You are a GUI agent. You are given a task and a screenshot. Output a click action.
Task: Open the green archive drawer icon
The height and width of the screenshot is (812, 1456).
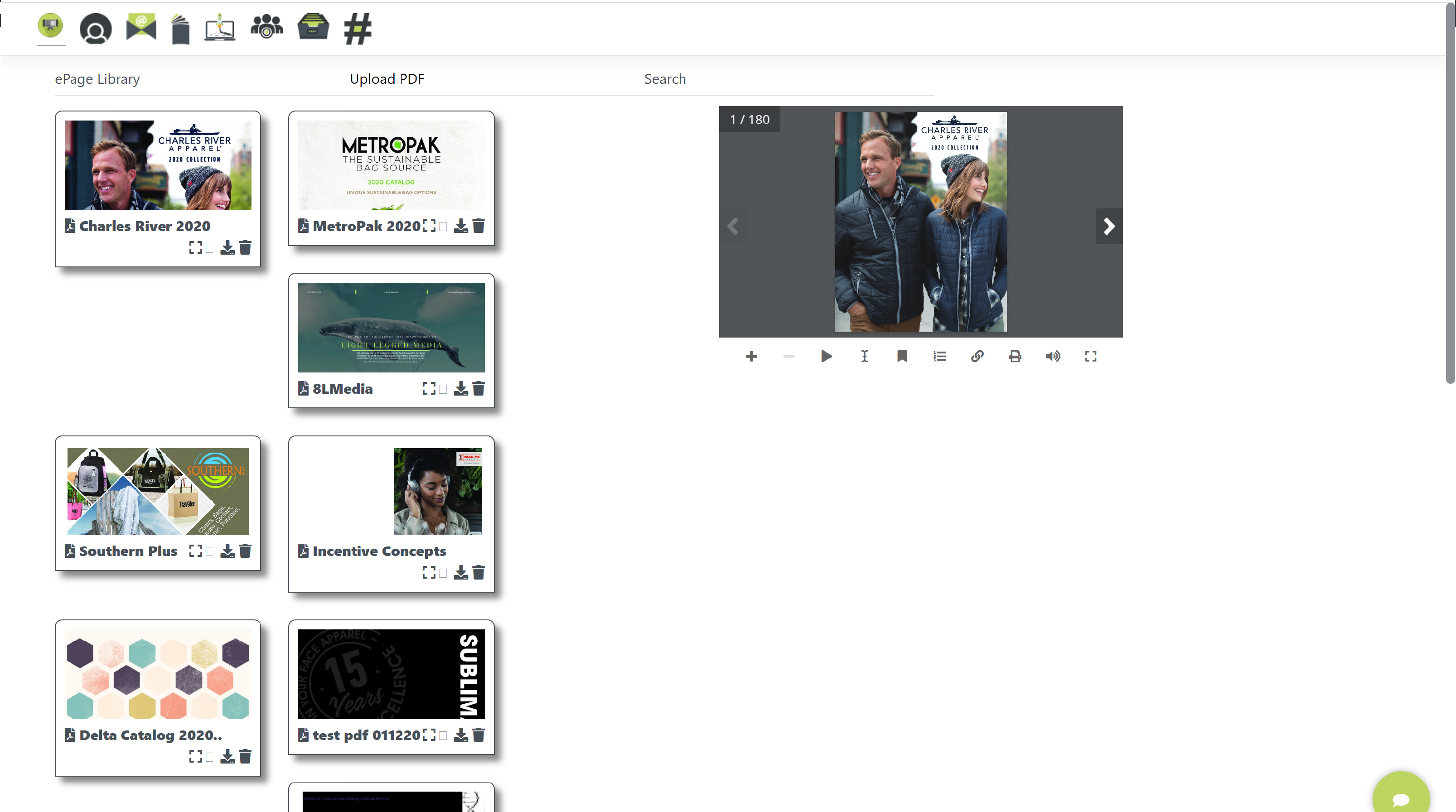pos(313,26)
